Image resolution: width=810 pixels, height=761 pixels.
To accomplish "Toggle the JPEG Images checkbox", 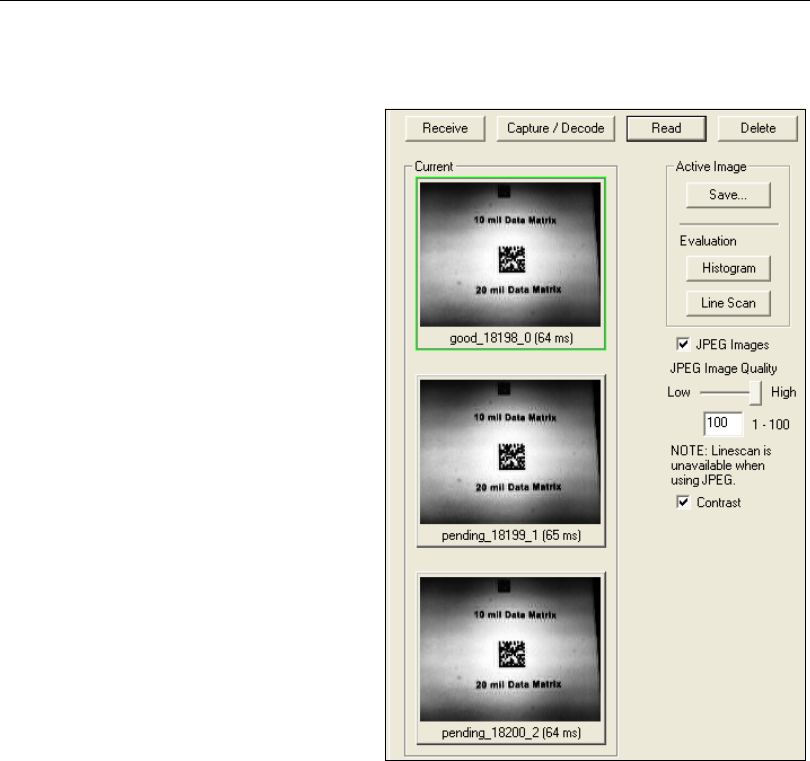I will [x=683, y=345].
